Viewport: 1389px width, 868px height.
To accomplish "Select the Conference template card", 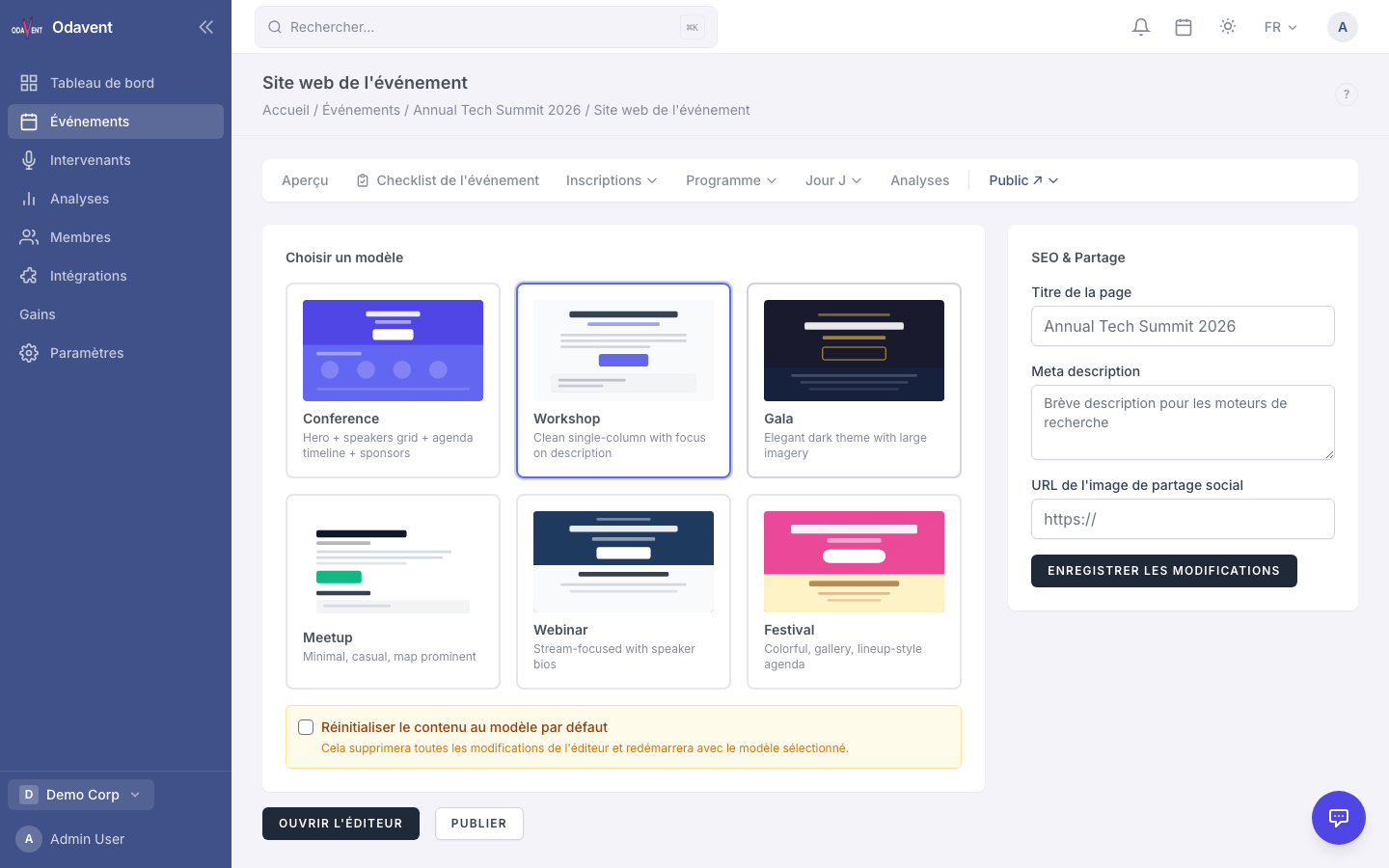I will (x=393, y=380).
